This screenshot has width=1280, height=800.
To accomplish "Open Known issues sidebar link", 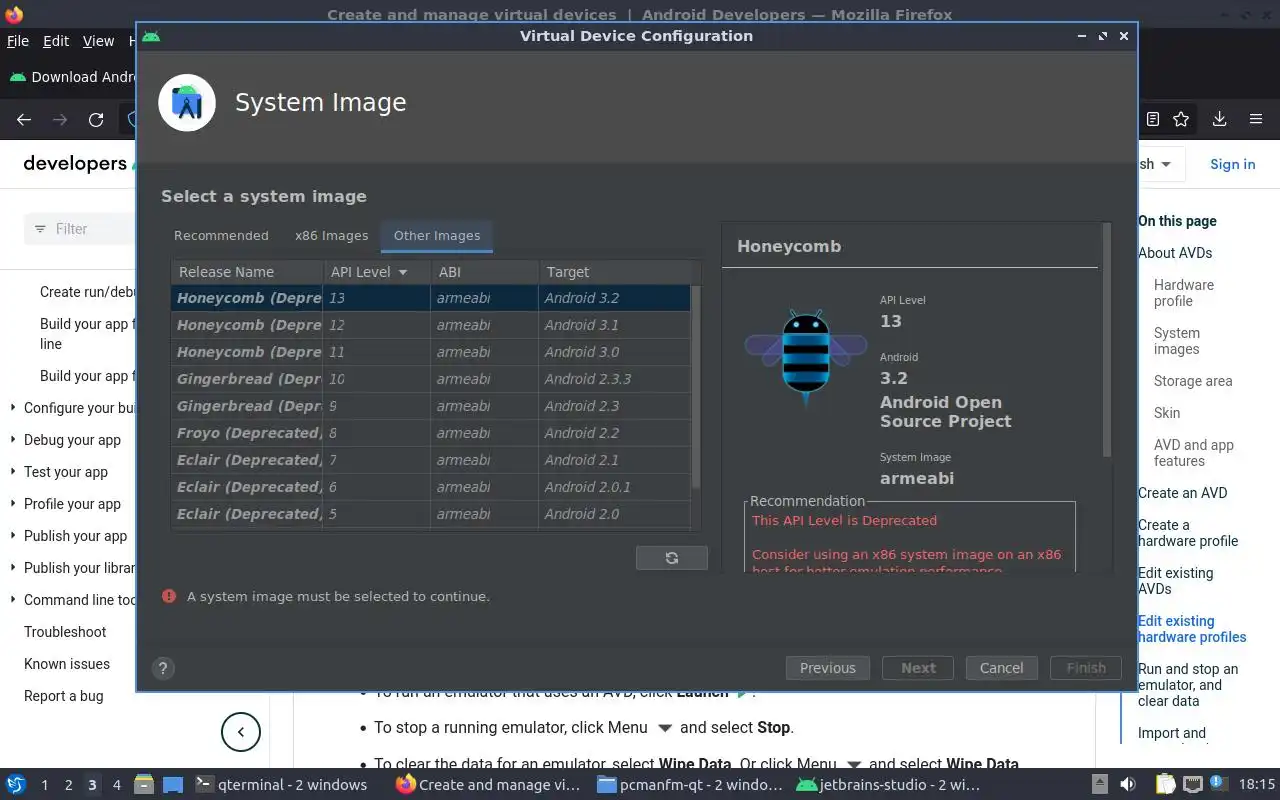I will point(67,664).
